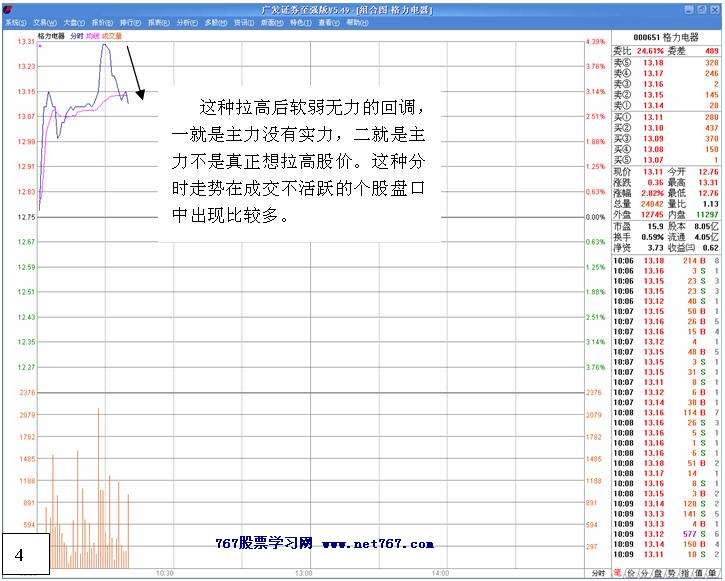Click the 股本 8.05亿 value

pyautogui.click(x=707, y=226)
